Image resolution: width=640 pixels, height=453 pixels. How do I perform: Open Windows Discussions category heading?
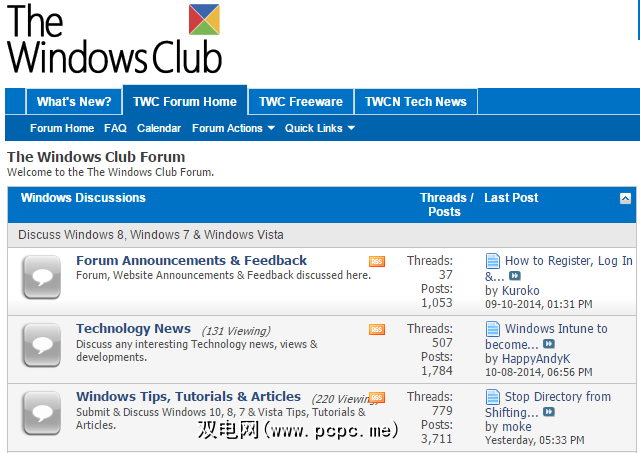83,198
